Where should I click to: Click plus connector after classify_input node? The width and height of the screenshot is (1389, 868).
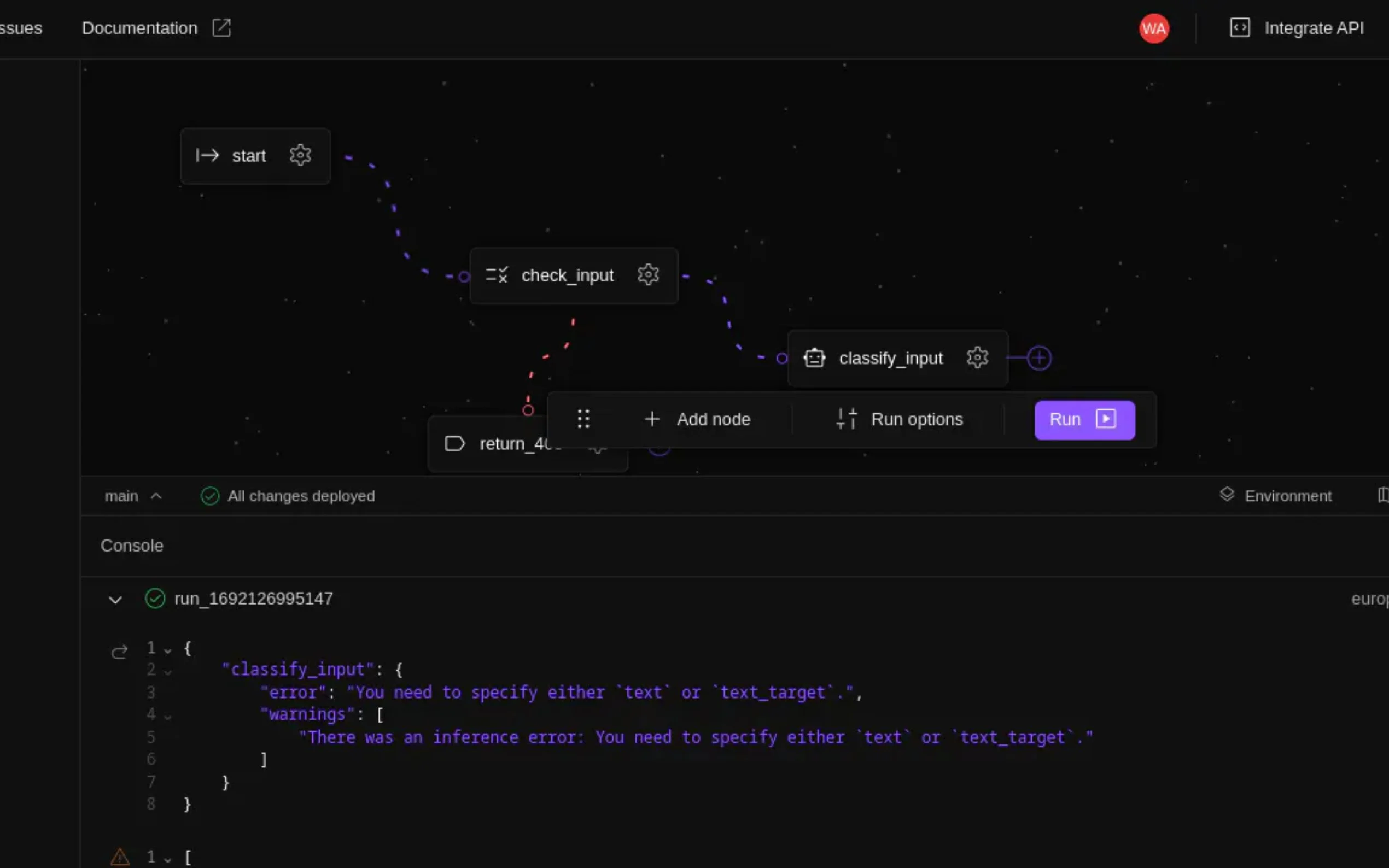[x=1038, y=358]
